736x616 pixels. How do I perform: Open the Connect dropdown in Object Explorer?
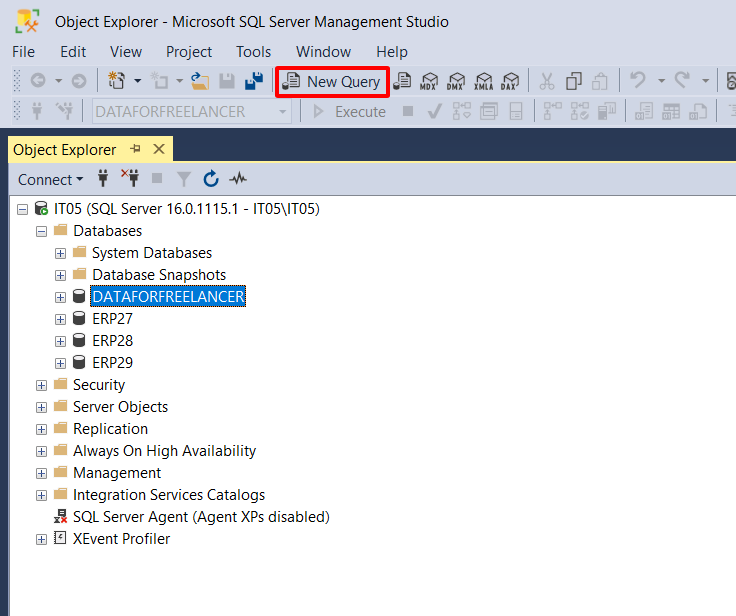click(x=50, y=179)
